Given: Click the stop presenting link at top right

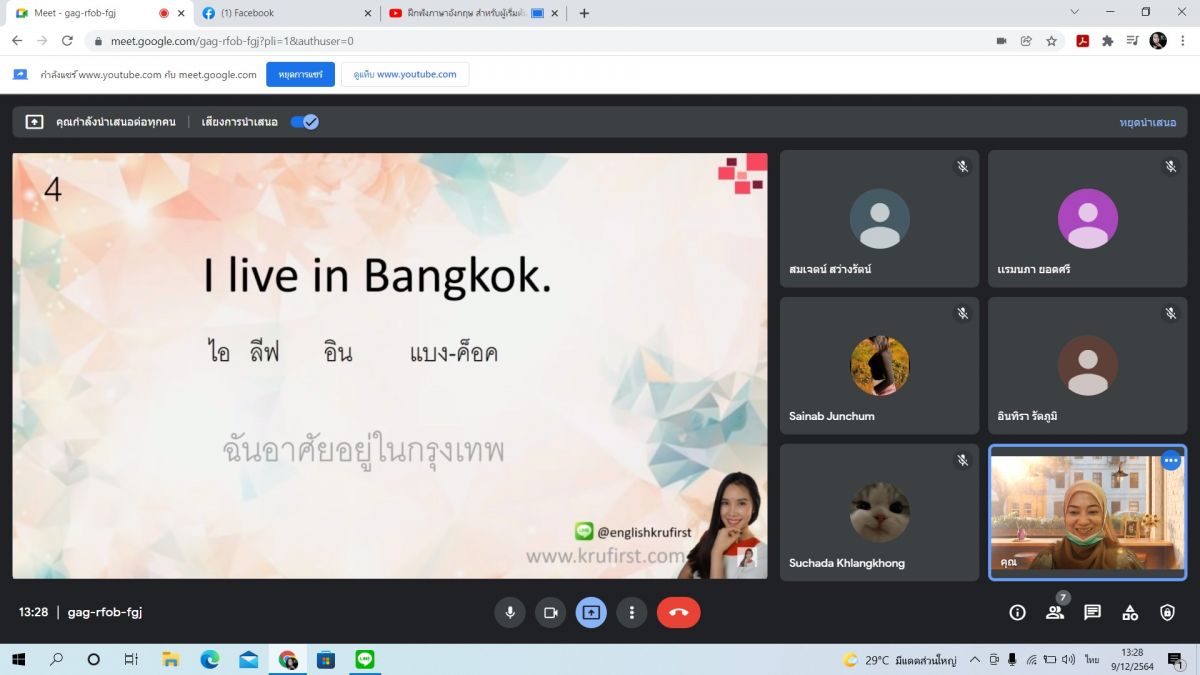Looking at the screenshot, I should click(x=1147, y=122).
